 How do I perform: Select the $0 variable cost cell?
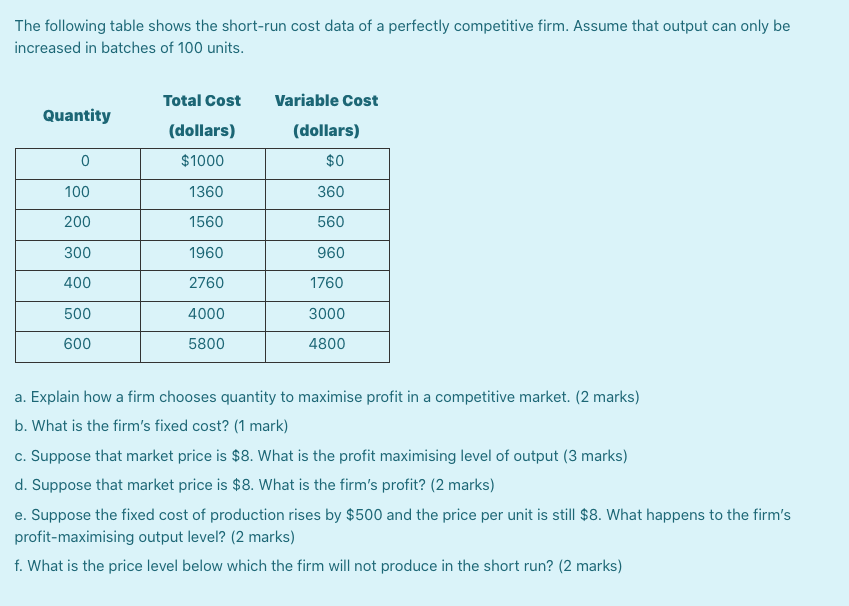tap(334, 161)
